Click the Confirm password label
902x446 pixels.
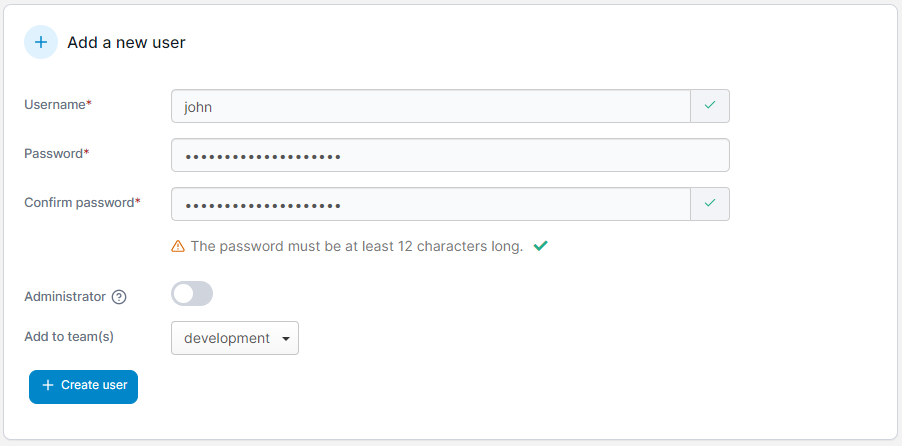(79, 202)
